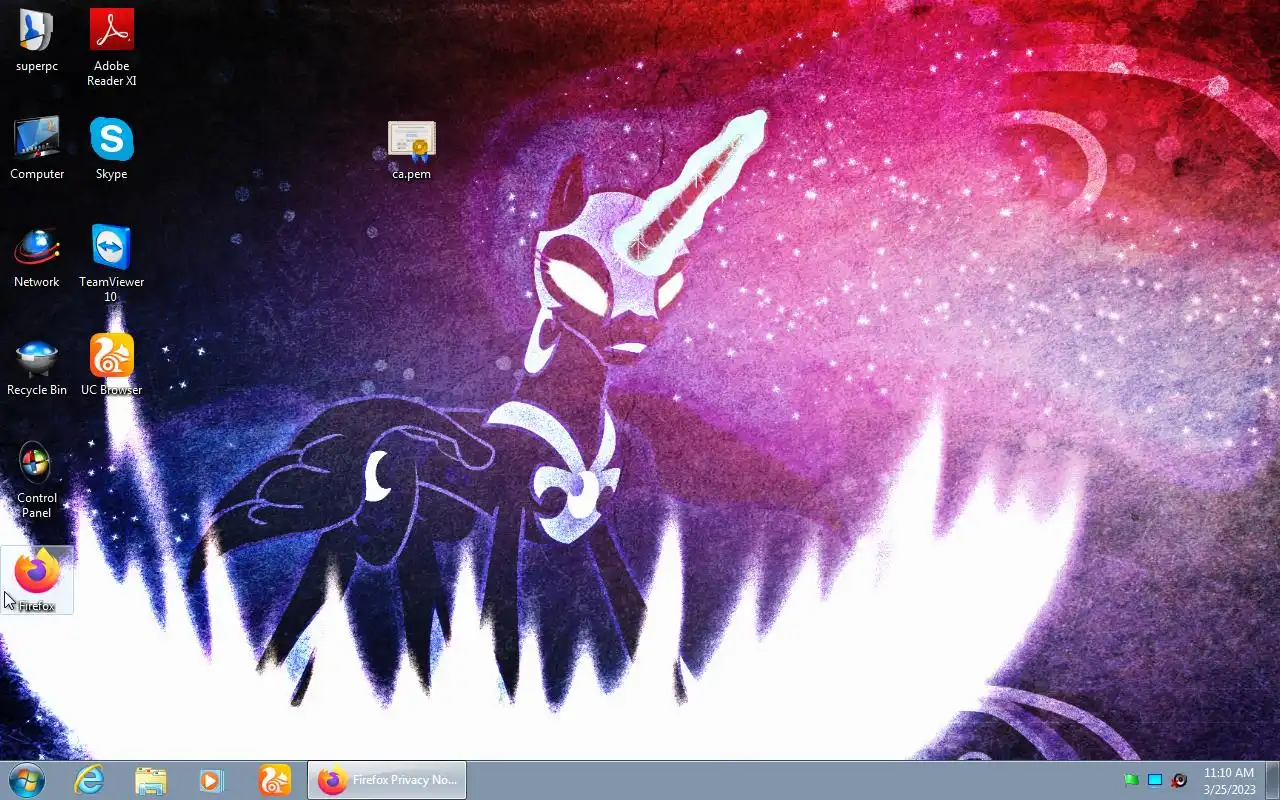Select the ca.pem certificate file
The height and width of the screenshot is (800, 1280).
412,150
